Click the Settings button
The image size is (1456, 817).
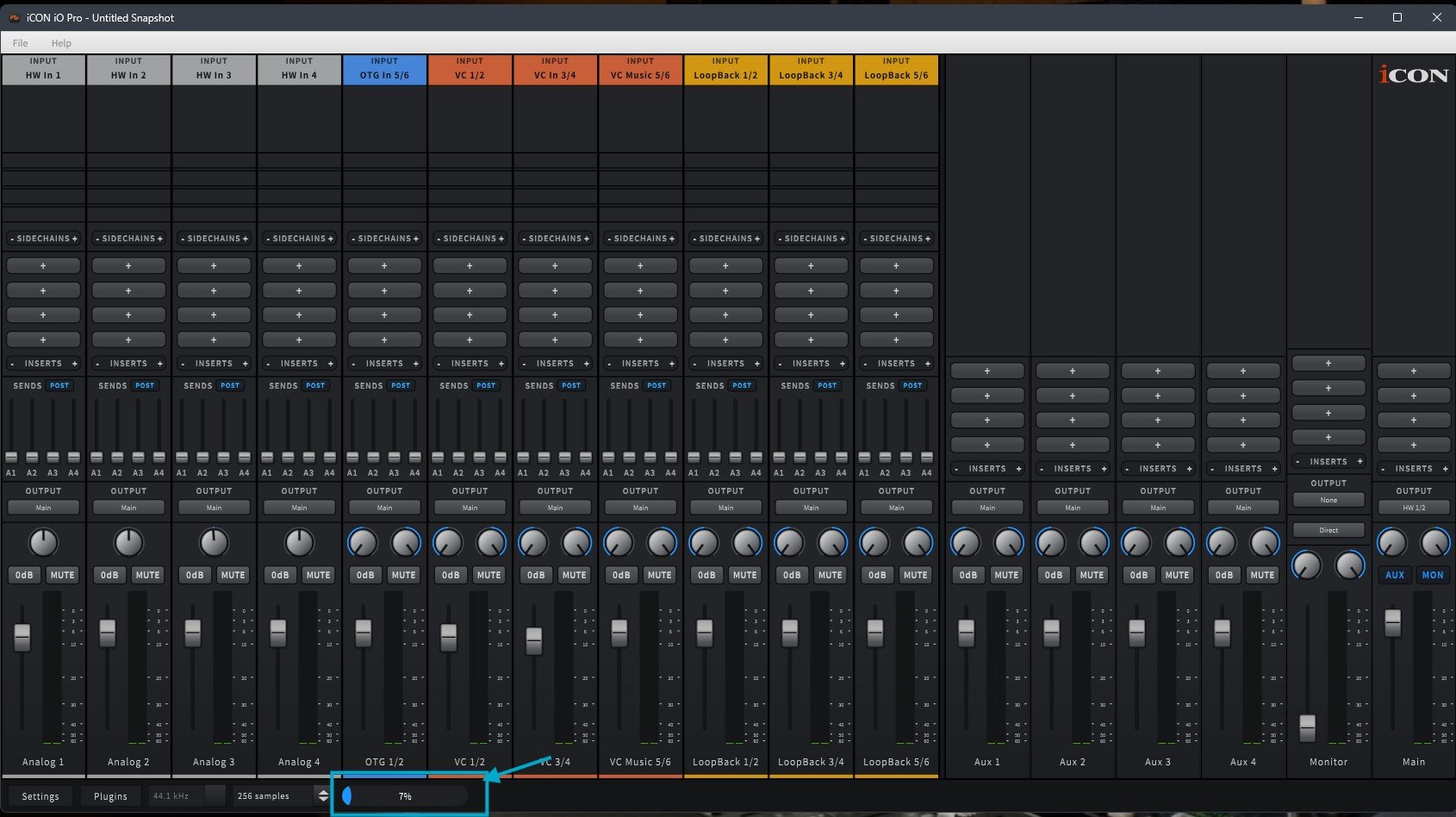[40, 796]
